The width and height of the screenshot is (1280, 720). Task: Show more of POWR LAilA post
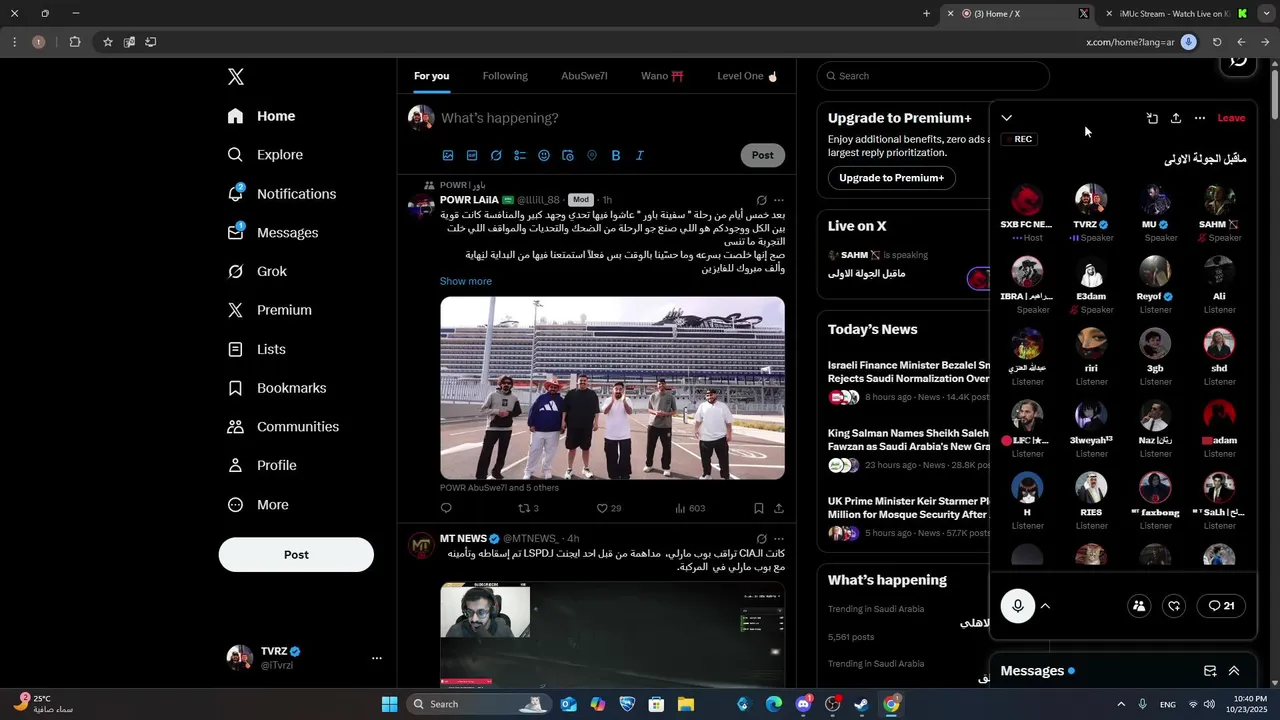(466, 281)
